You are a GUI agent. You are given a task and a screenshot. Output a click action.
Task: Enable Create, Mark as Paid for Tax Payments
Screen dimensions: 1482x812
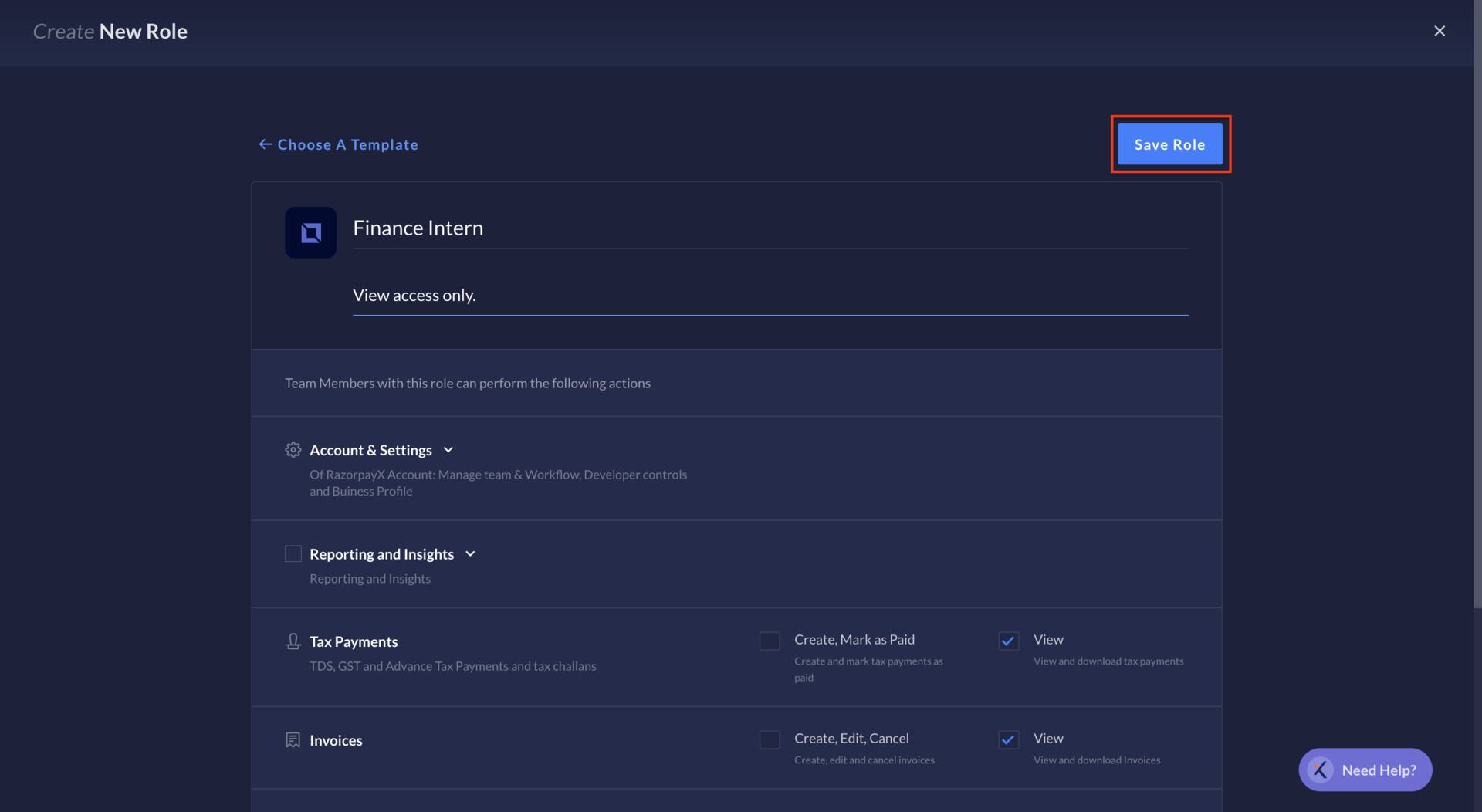pyautogui.click(x=770, y=641)
